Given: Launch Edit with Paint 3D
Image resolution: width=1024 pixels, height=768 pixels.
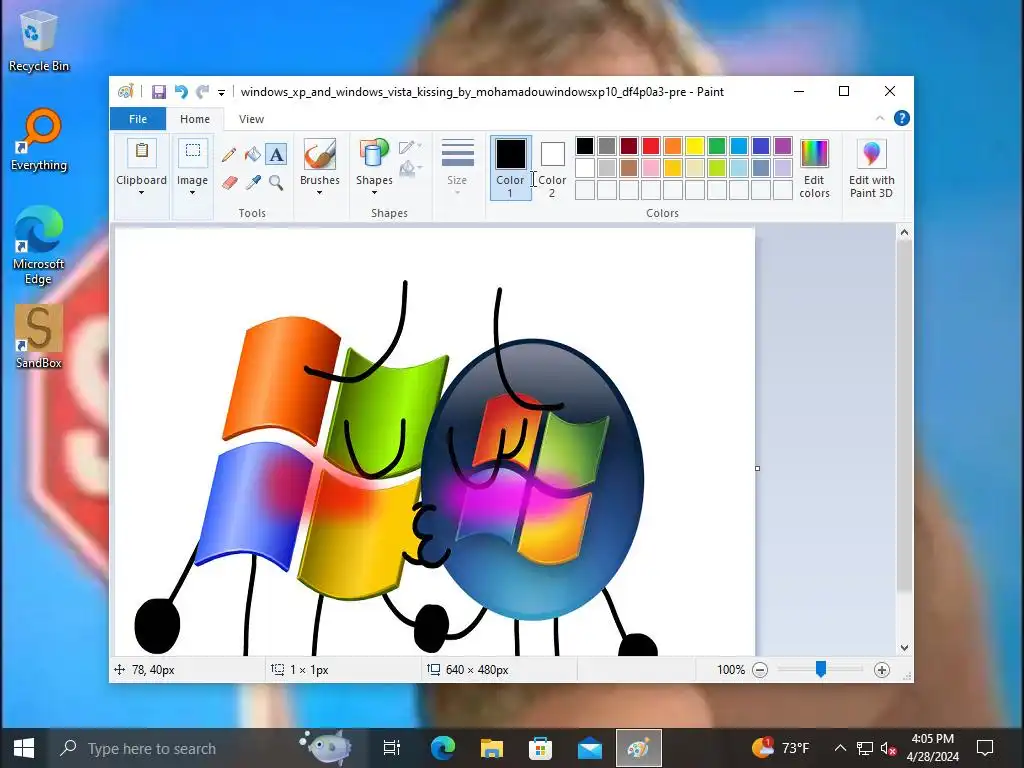Looking at the screenshot, I should tap(871, 168).
